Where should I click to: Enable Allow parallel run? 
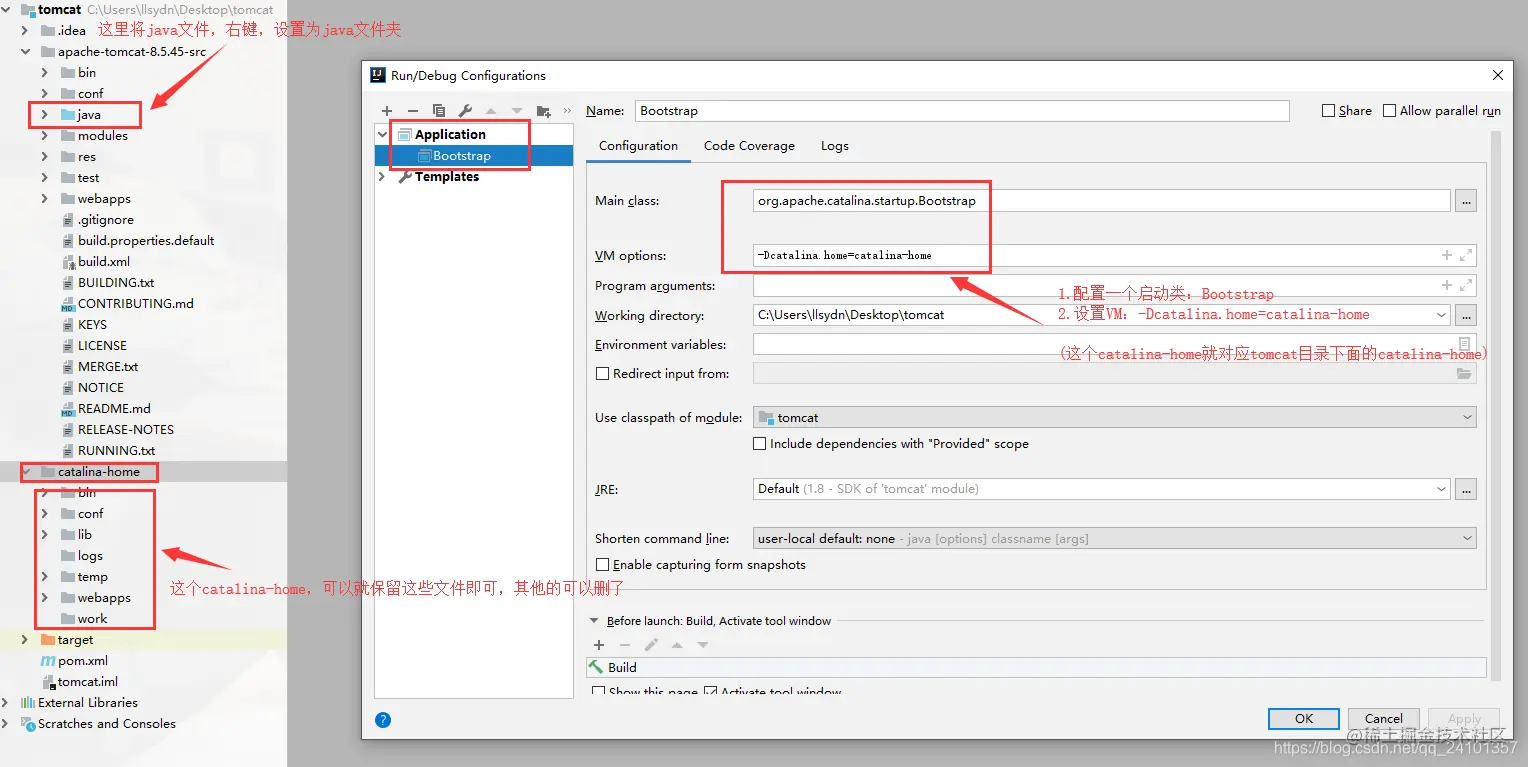click(1389, 111)
